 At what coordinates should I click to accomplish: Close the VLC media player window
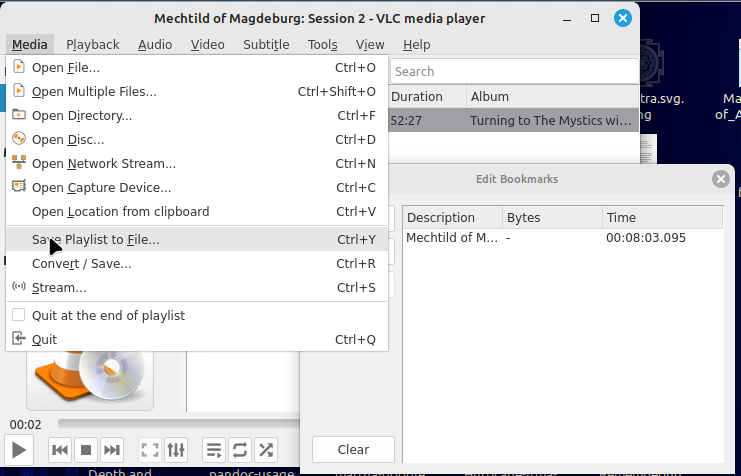(623, 18)
